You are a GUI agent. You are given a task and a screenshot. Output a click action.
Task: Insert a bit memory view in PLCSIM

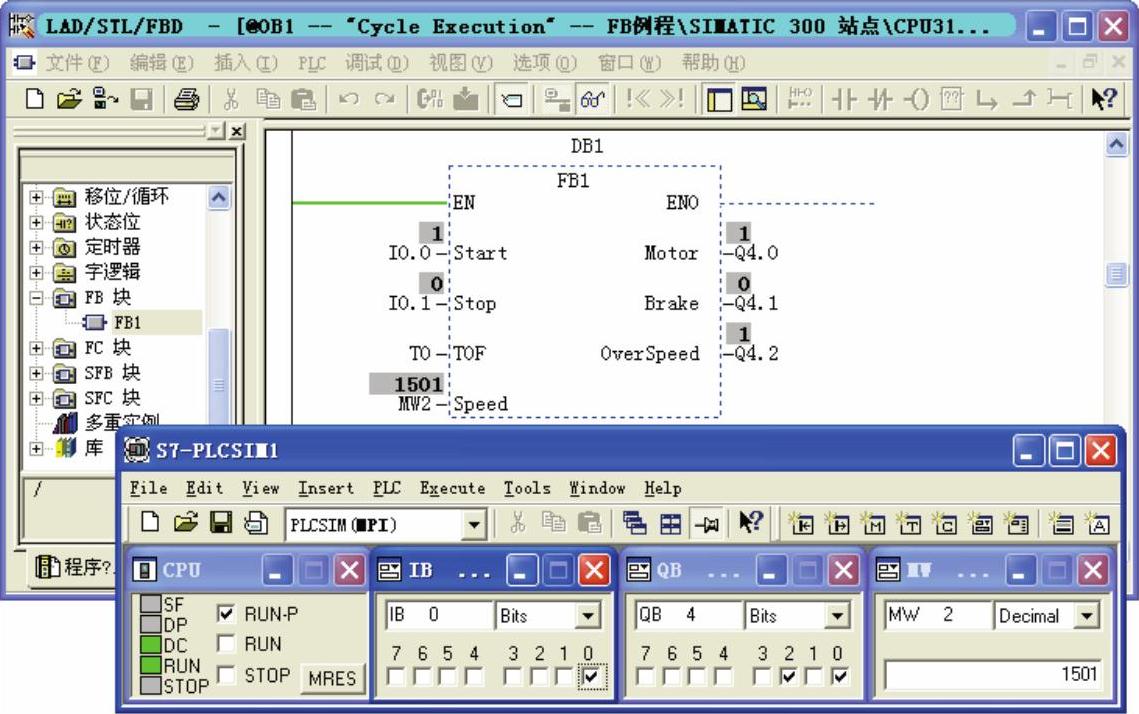(x=873, y=522)
